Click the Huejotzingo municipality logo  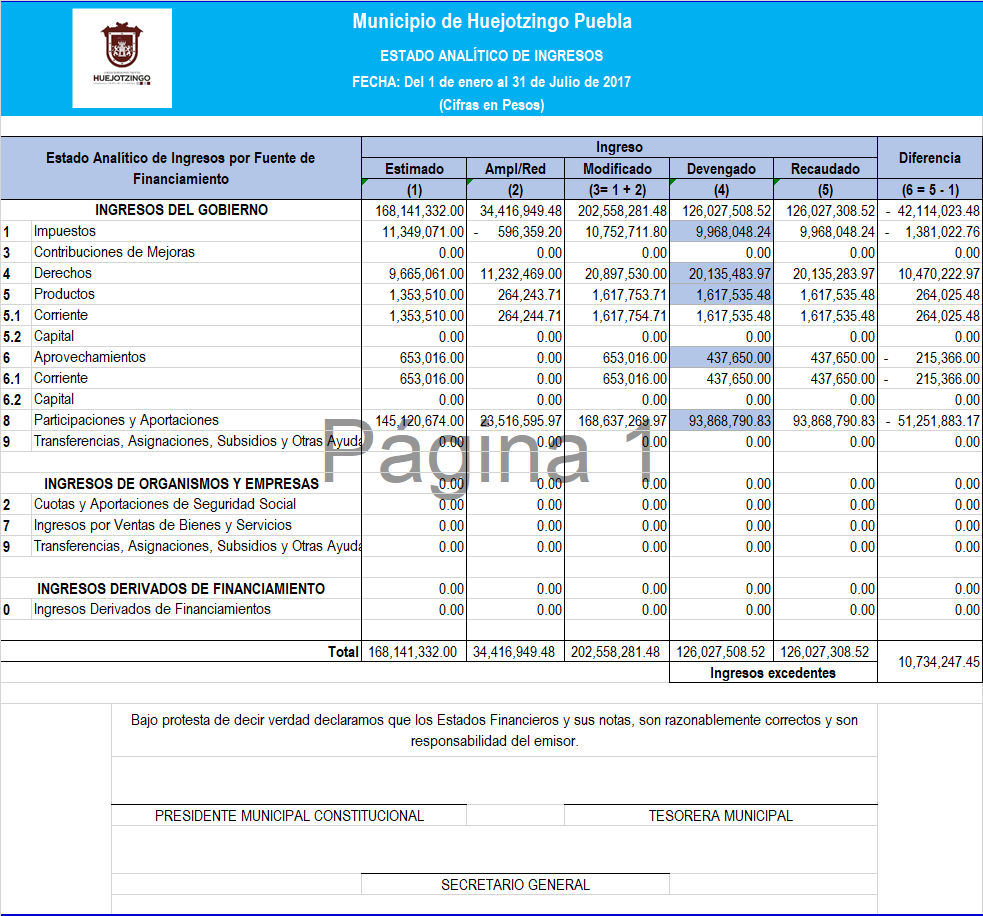click(122, 58)
